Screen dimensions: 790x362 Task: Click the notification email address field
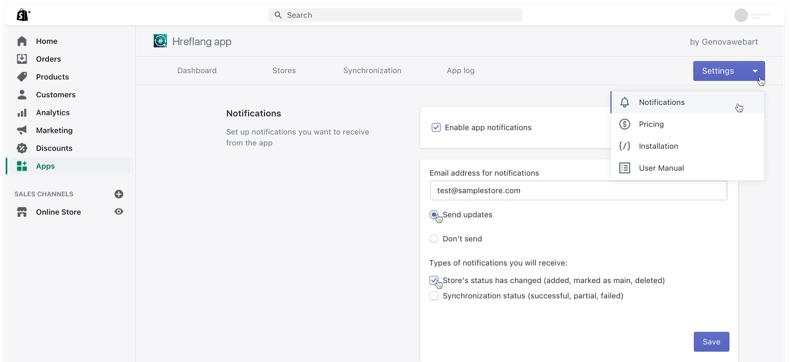coord(578,191)
